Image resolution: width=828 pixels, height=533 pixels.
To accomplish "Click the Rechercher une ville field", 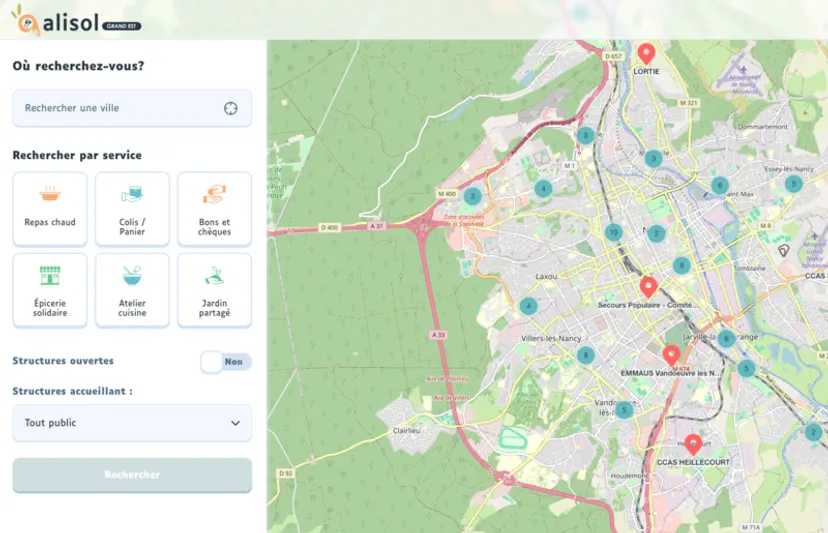I will 120,108.
